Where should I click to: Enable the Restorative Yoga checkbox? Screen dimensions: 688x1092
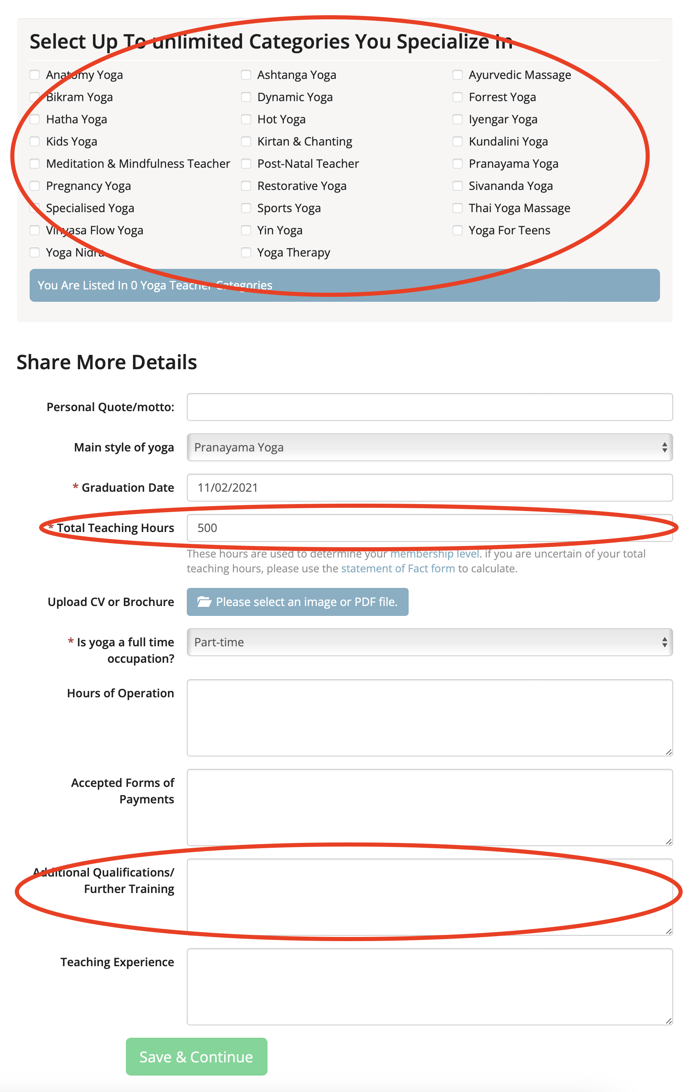246,186
